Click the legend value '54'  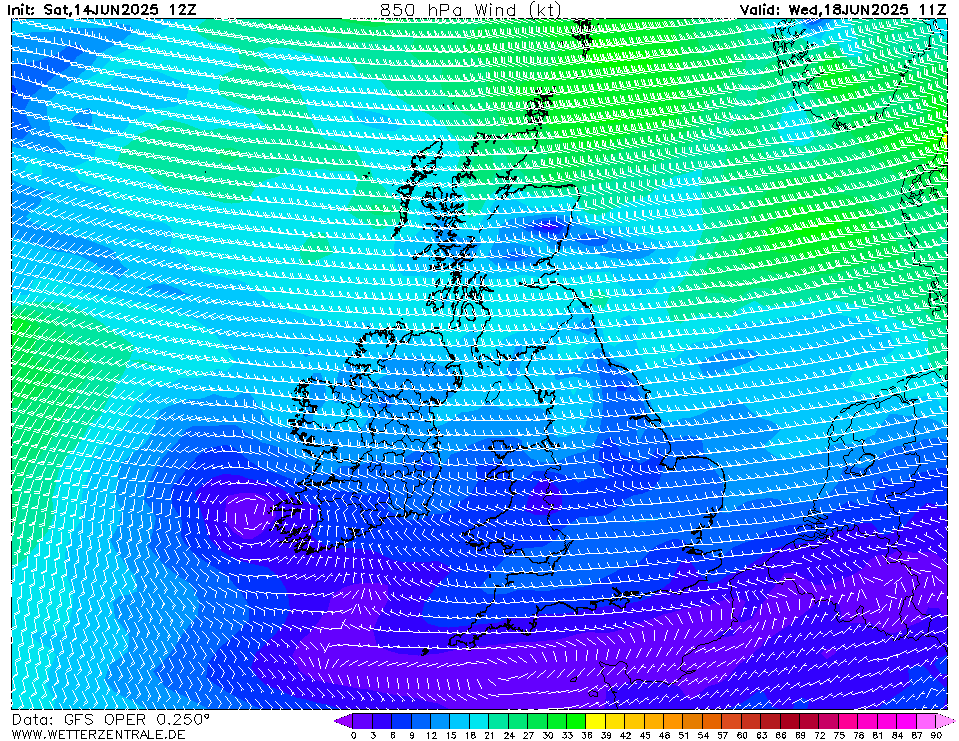[703, 735]
